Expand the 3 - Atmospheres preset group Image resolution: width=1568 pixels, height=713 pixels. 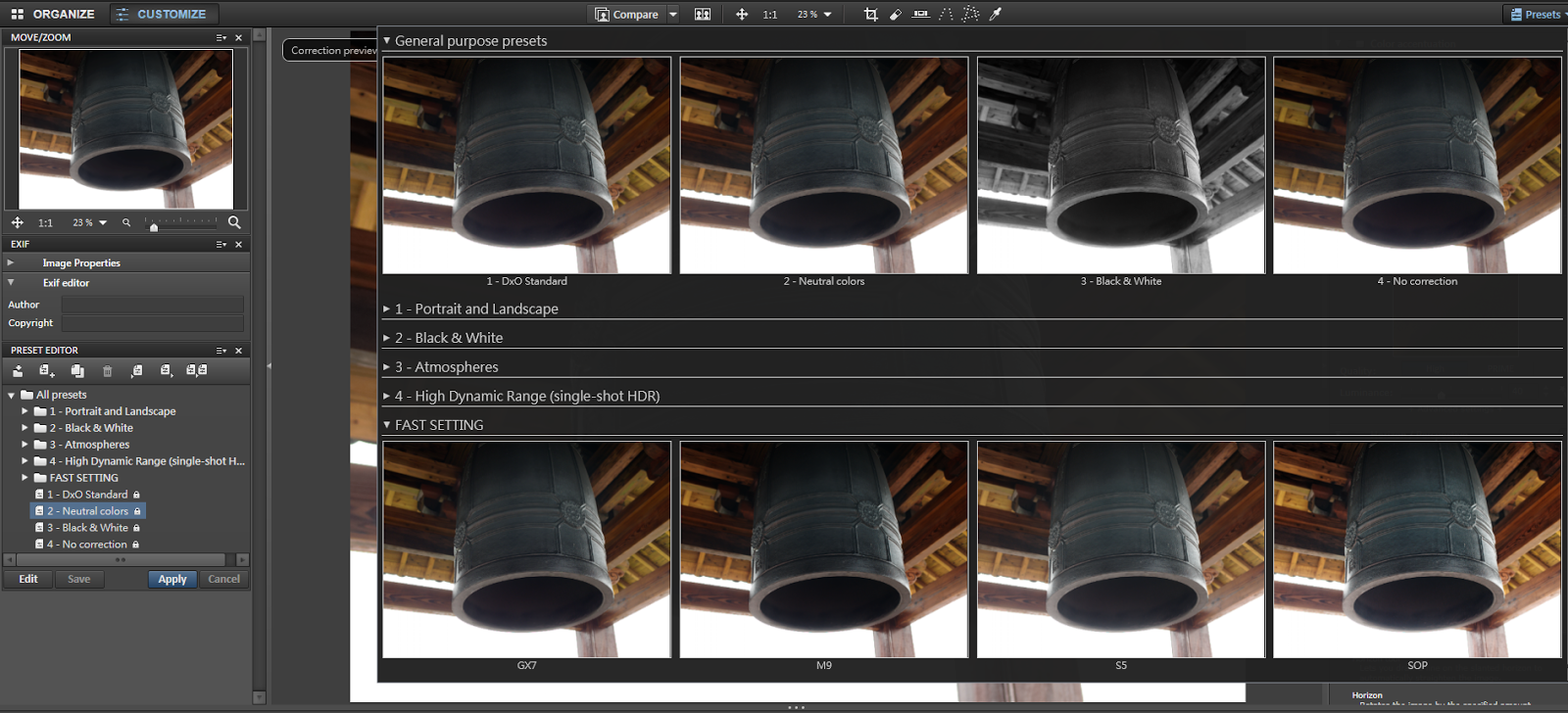[x=387, y=367]
